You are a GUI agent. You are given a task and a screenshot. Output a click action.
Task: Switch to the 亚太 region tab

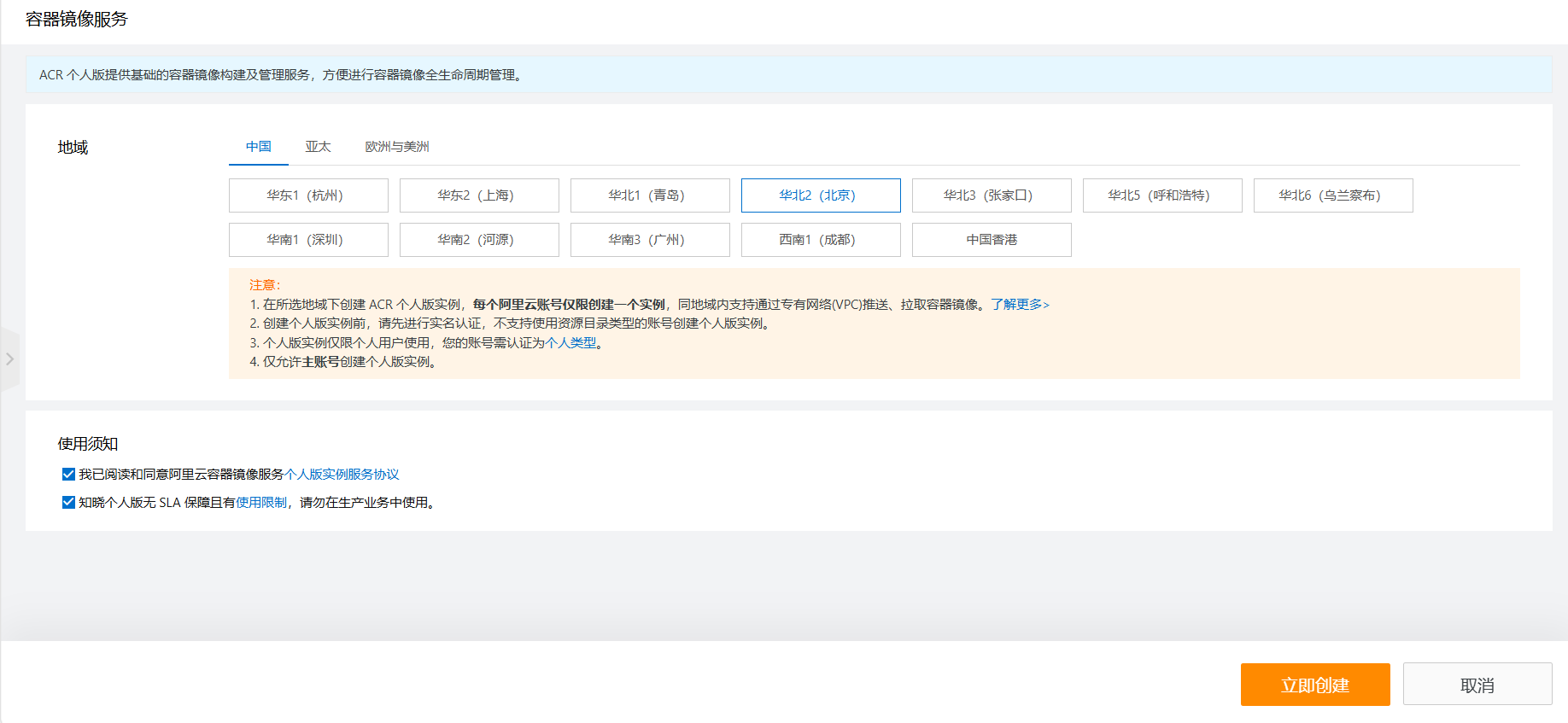[x=318, y=147]
